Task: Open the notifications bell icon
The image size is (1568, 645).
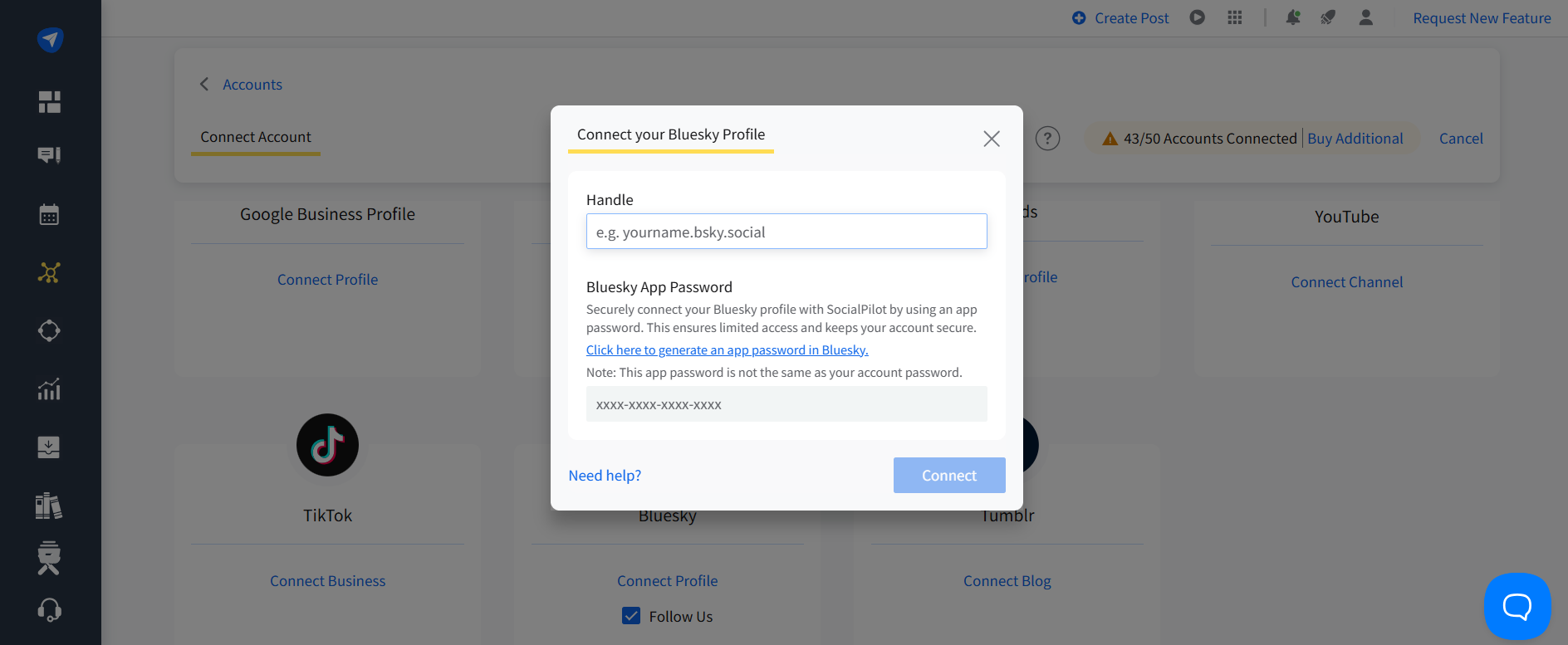Action: [x=1292, y=17]
